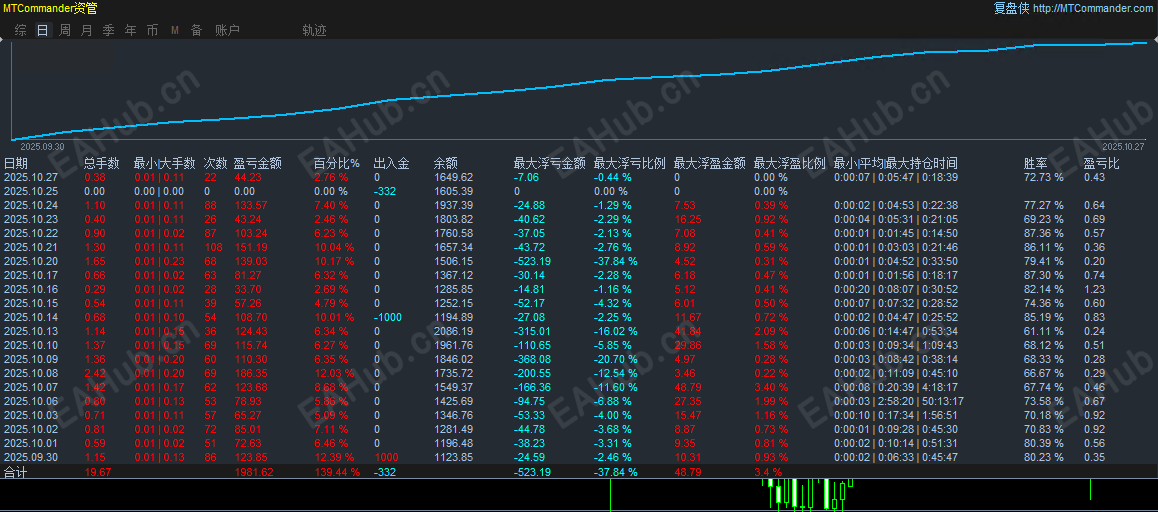Screen dimensions: 1158x512
Task: Click the 12.39 % percentage cell
Action: click(x=334, y=457)
